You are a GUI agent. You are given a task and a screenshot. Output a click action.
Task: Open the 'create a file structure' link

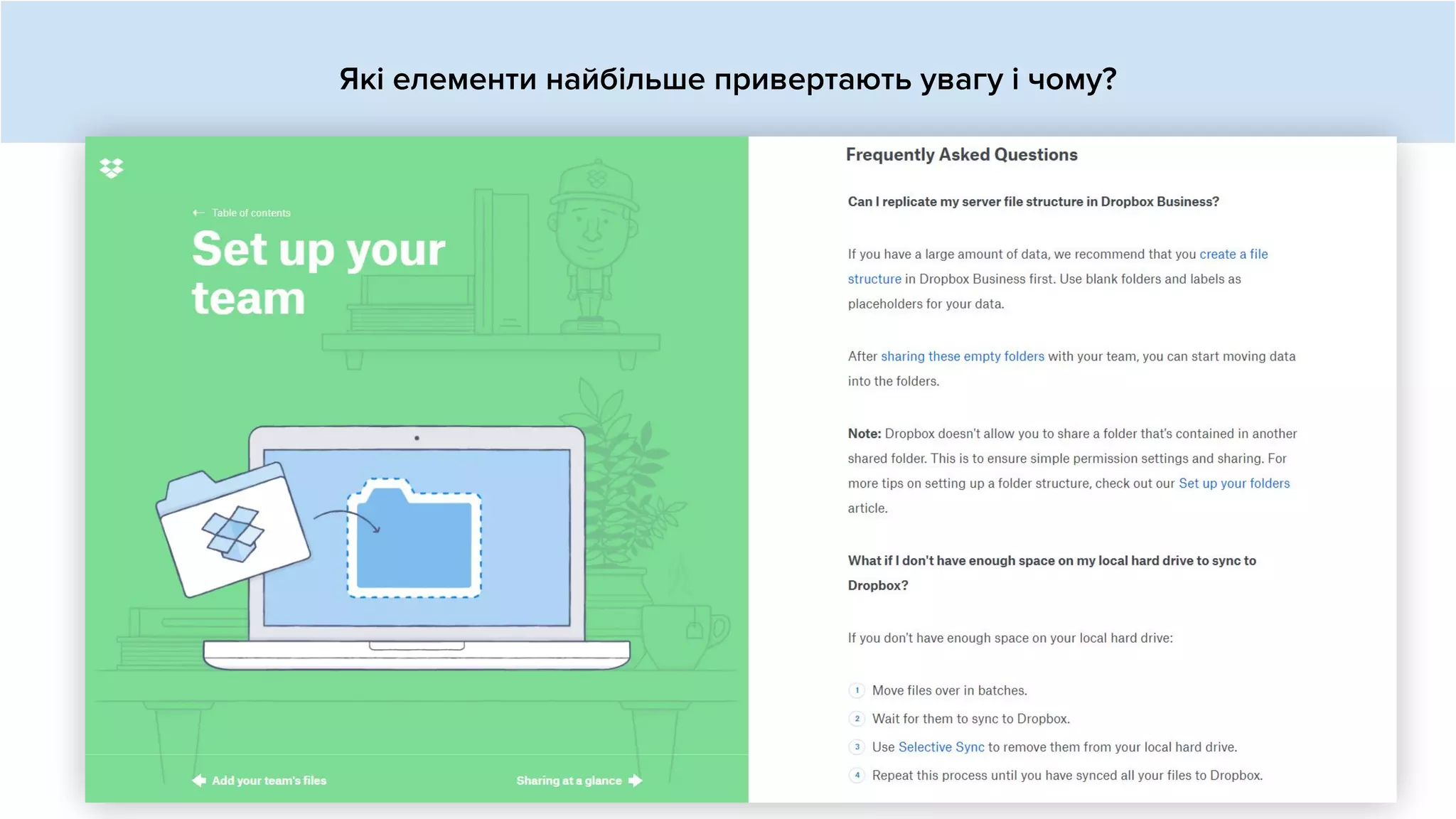[1233, 254]
